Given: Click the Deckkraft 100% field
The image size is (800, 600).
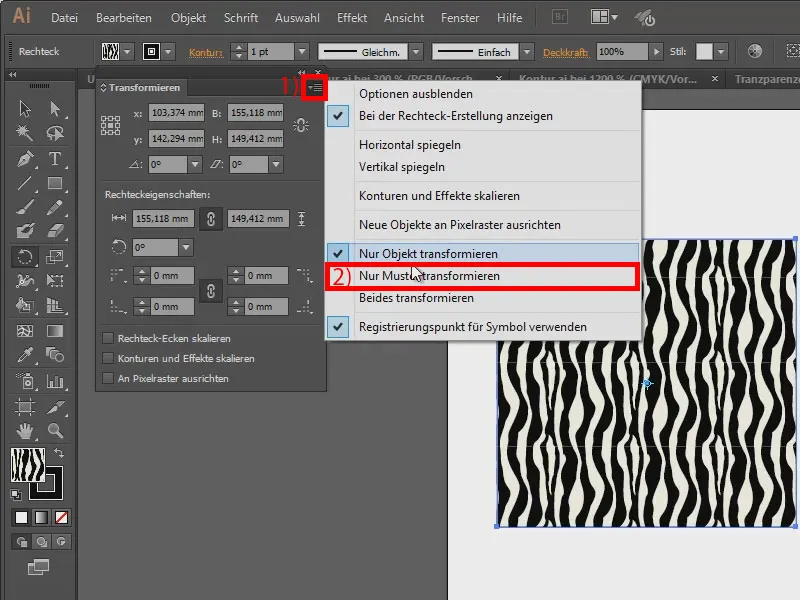Looking at the screenshot, I should (622, 52).
